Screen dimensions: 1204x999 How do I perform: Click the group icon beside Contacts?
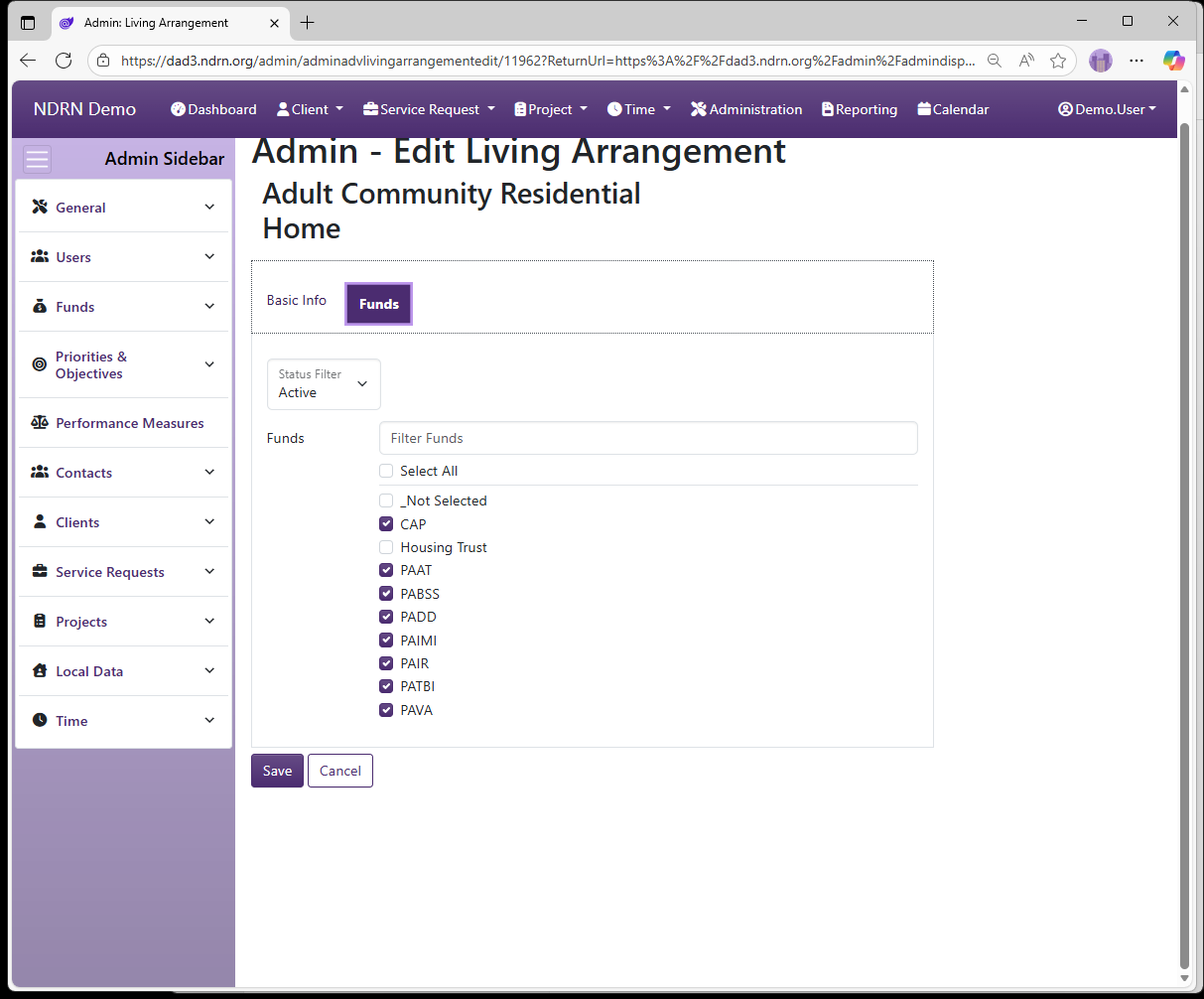point(40,472)
